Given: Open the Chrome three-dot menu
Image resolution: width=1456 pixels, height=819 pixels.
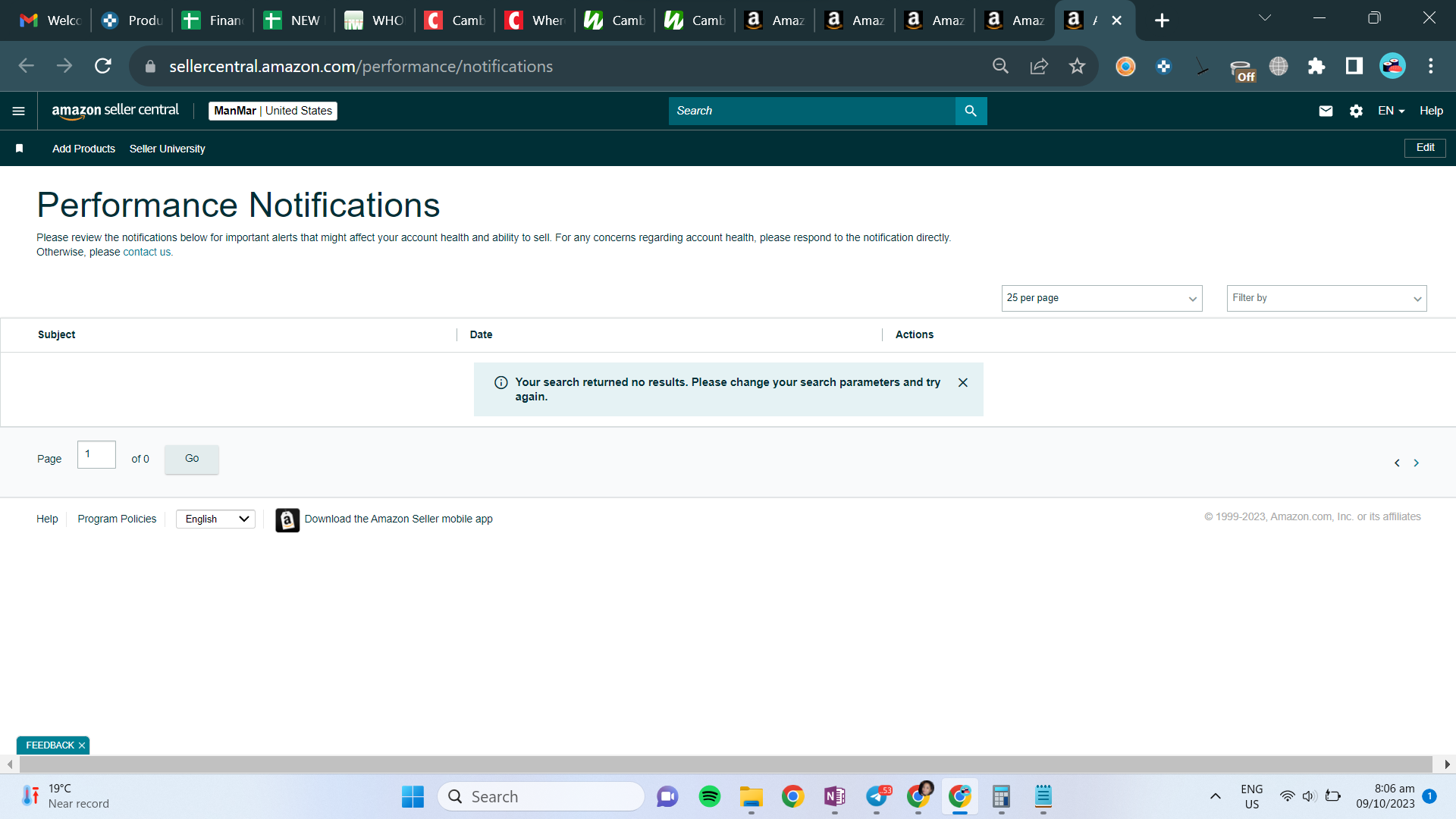Looking at the screenshot, I should click(x=1431, y=66).
